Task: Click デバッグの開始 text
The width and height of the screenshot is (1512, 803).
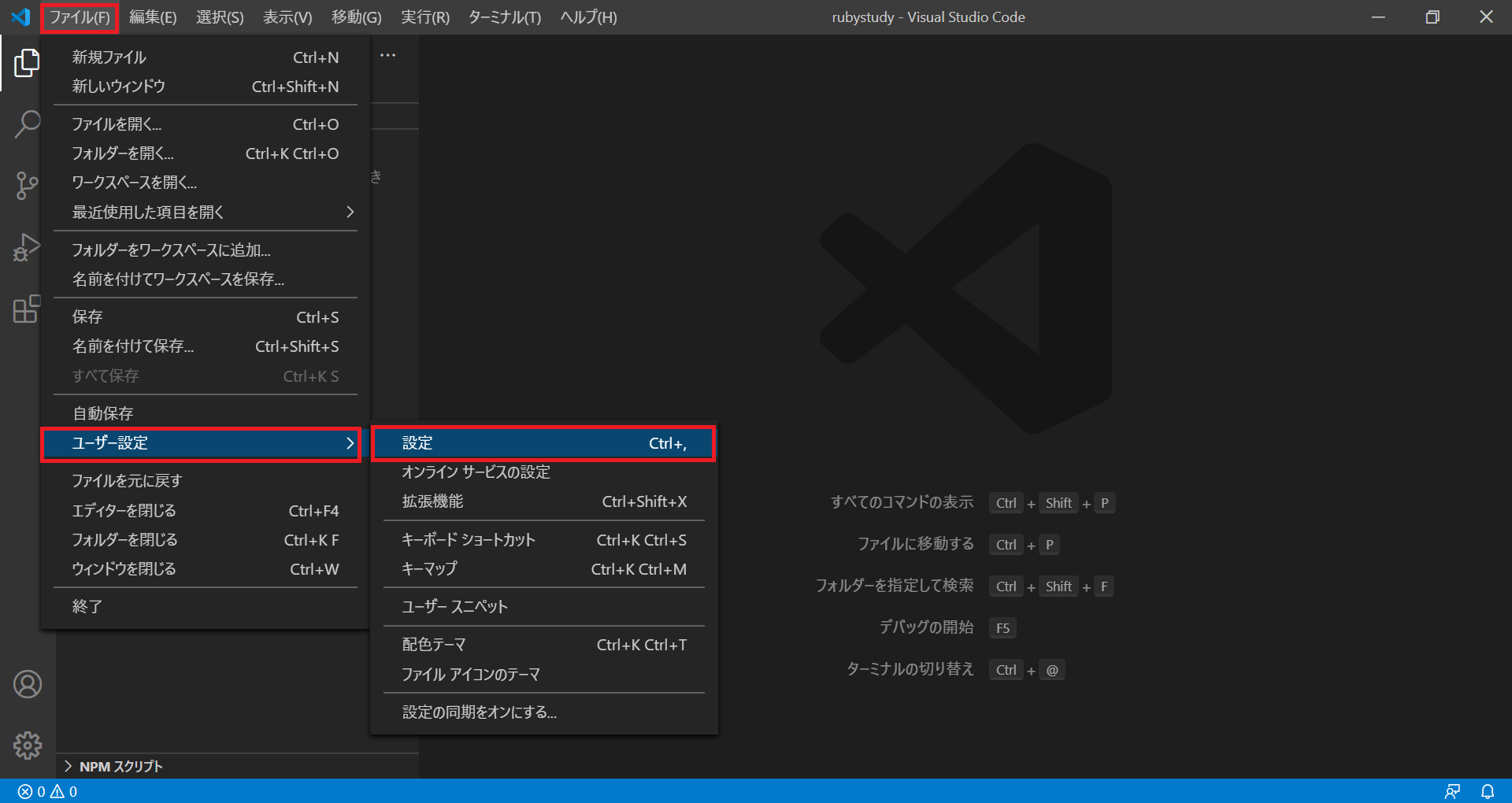Action: [927, 627]
